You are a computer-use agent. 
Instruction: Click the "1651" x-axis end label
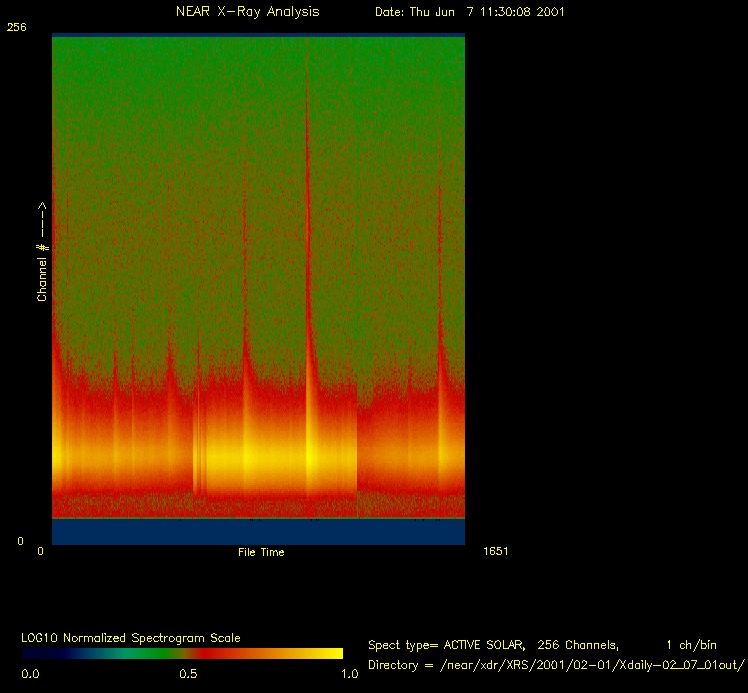pyautogui.click(x=496, y=551)
